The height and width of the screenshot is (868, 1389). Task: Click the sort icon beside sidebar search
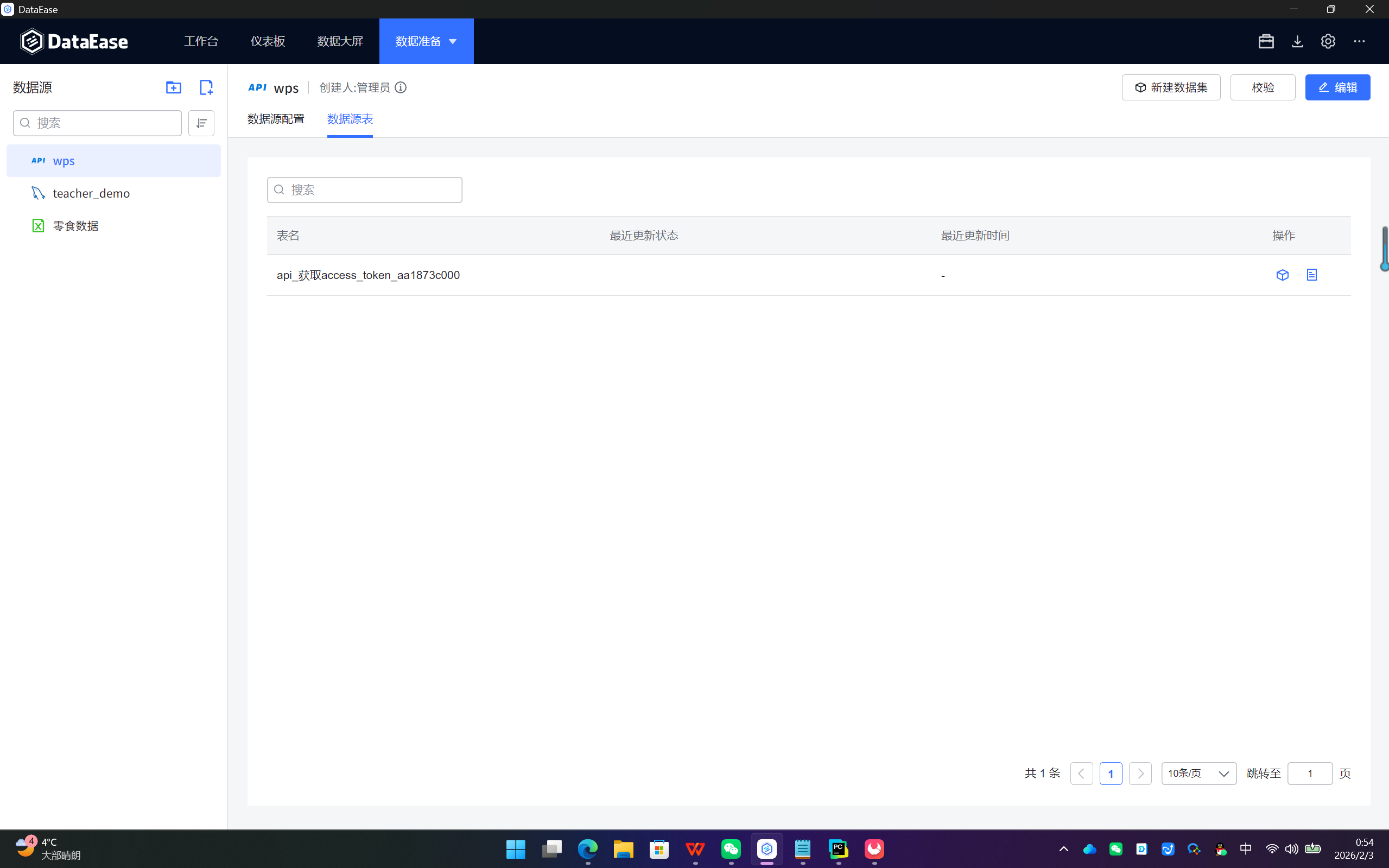click(201, 123)
